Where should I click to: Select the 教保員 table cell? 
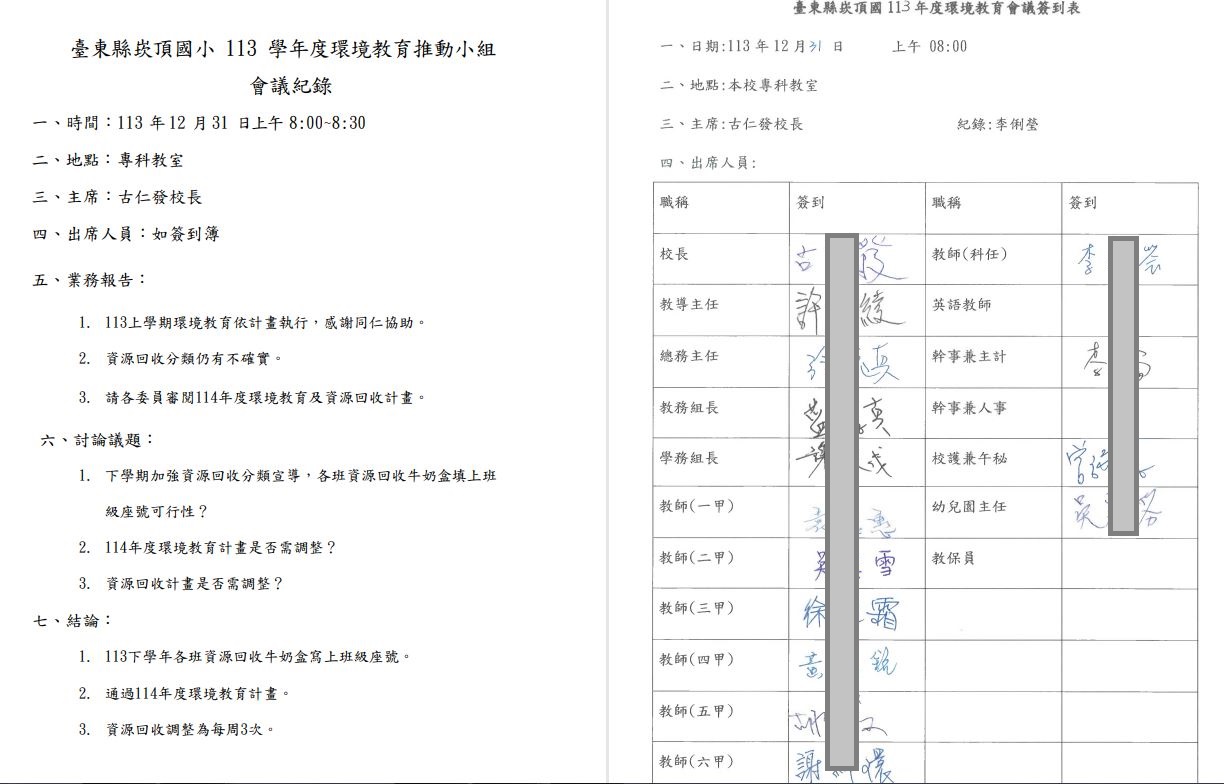[953, 558]
